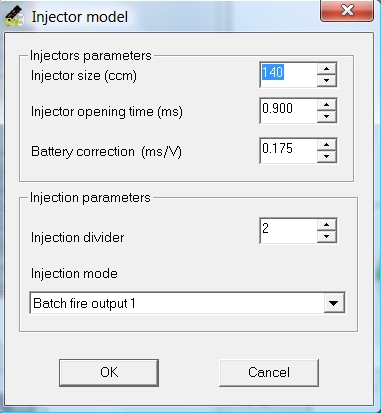Close the Injector model dialog
The height and width of the screenshot is (413, 381).
point(347,11)
